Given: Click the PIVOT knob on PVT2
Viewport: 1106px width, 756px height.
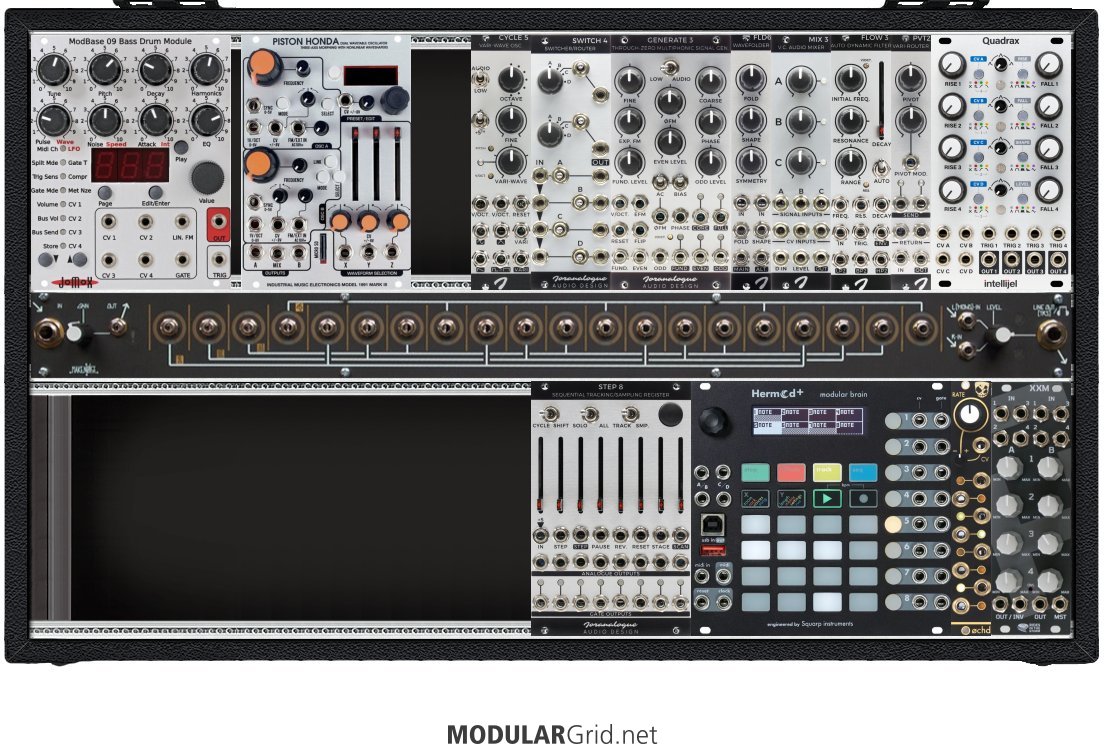Looking at the screenshot, I should [x=911, y=80].
